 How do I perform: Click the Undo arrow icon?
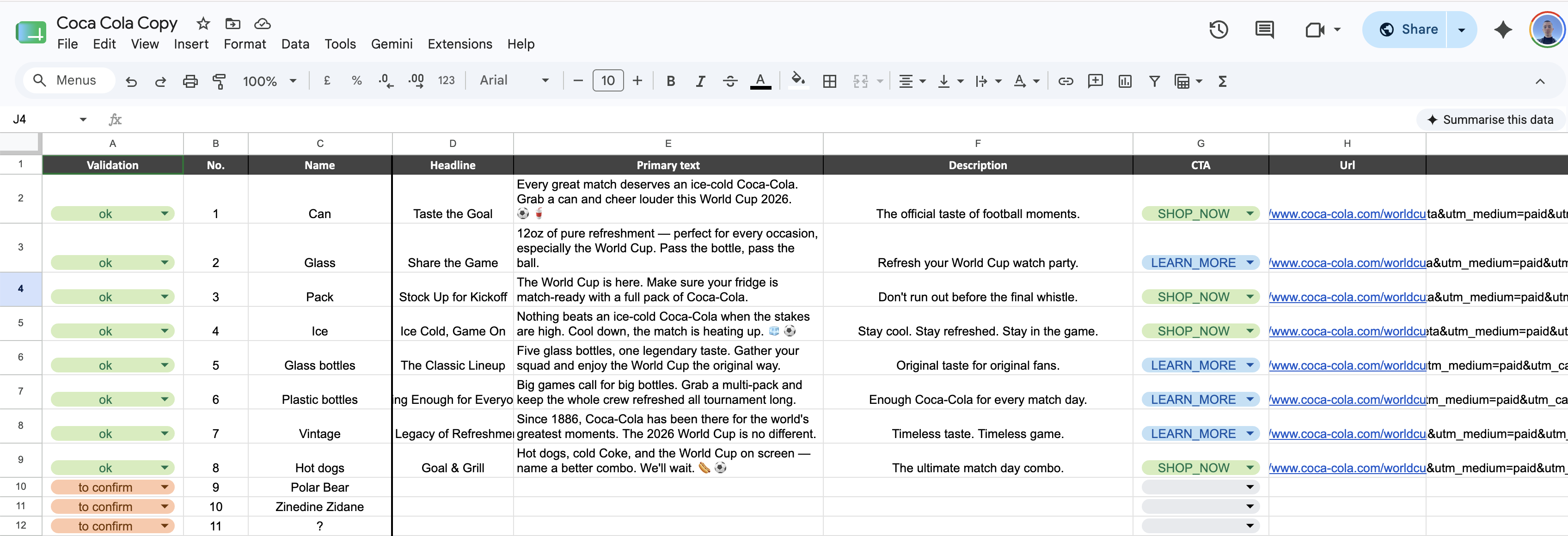coord(131,81)
